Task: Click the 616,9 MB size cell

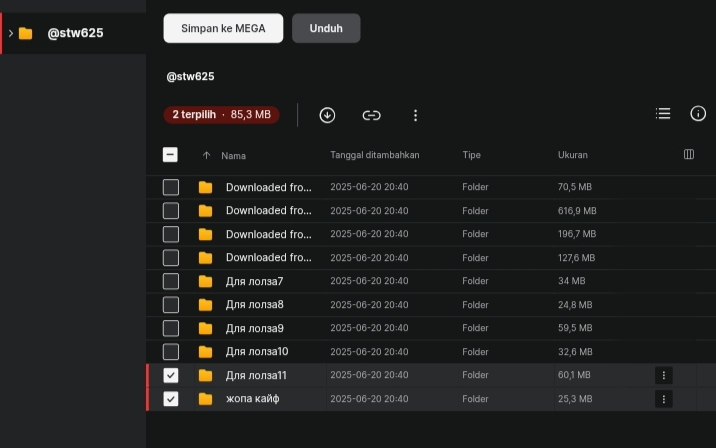Action: pos(577,211)
